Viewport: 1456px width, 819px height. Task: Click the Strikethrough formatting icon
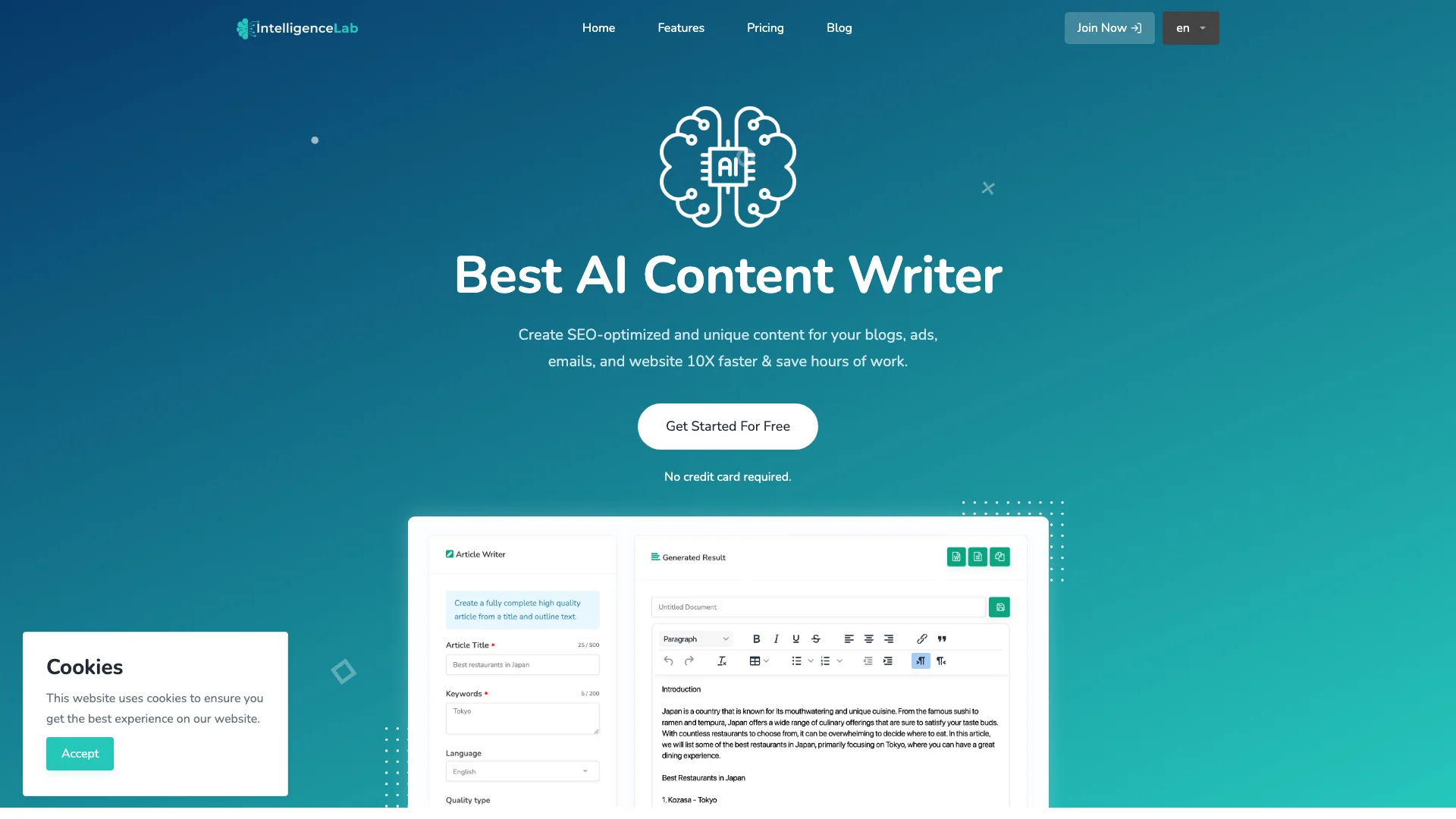[815, 639]
